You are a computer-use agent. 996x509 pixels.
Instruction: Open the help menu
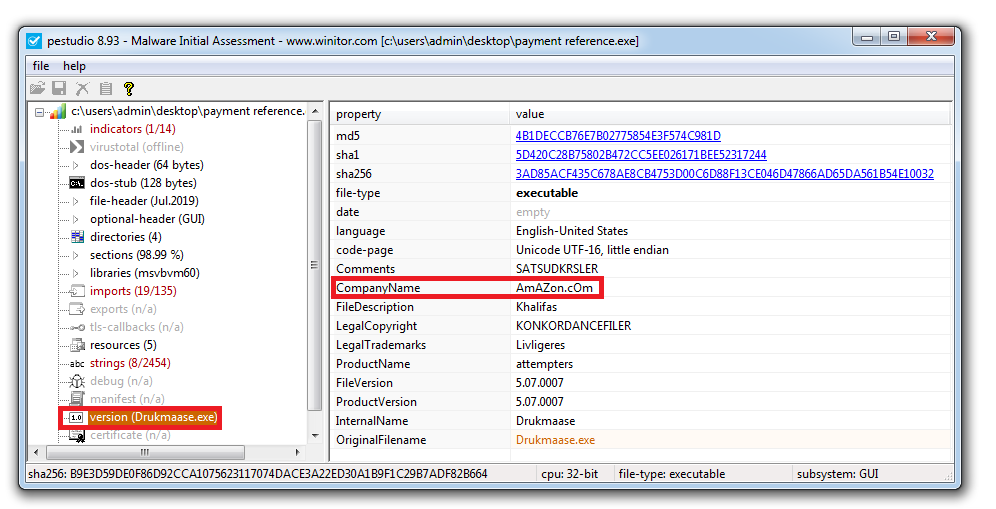[74, 66]
